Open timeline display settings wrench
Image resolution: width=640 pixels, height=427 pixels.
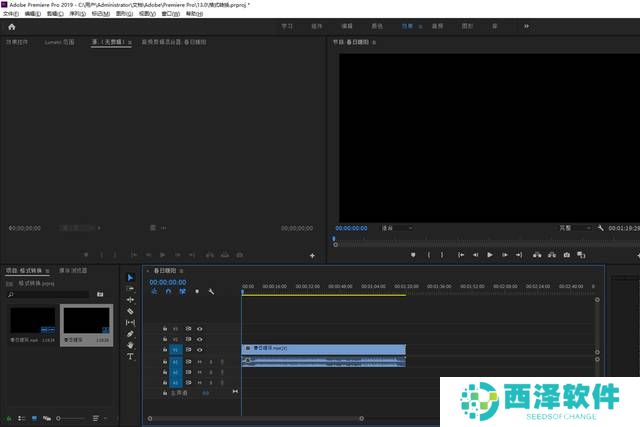pyautogui.click(x=211, y=291)
